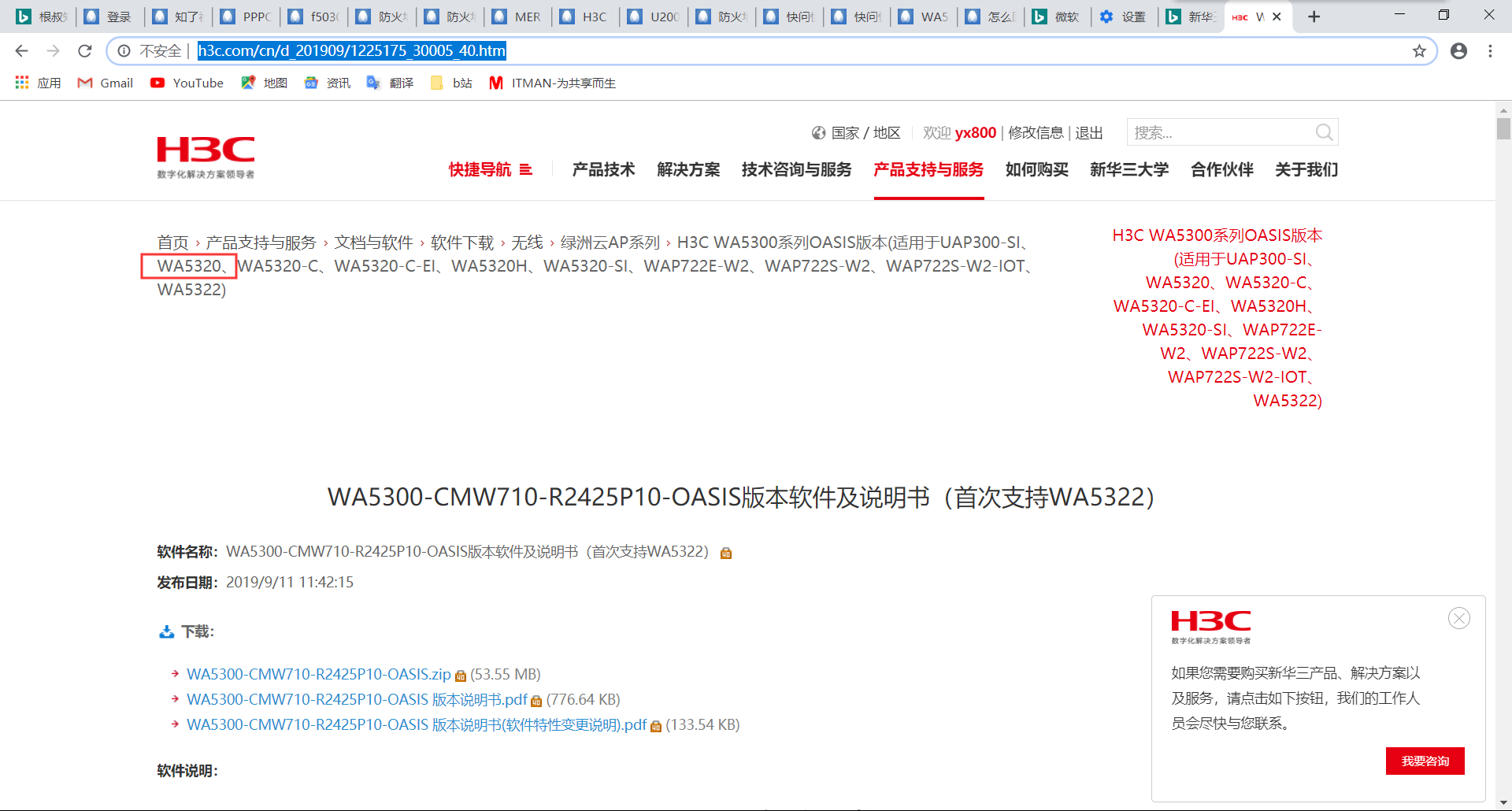Open the Chrome profile account icon
Image resolution: width=1512 pixels, height=811 pixels.
(x=1458, y=51)
